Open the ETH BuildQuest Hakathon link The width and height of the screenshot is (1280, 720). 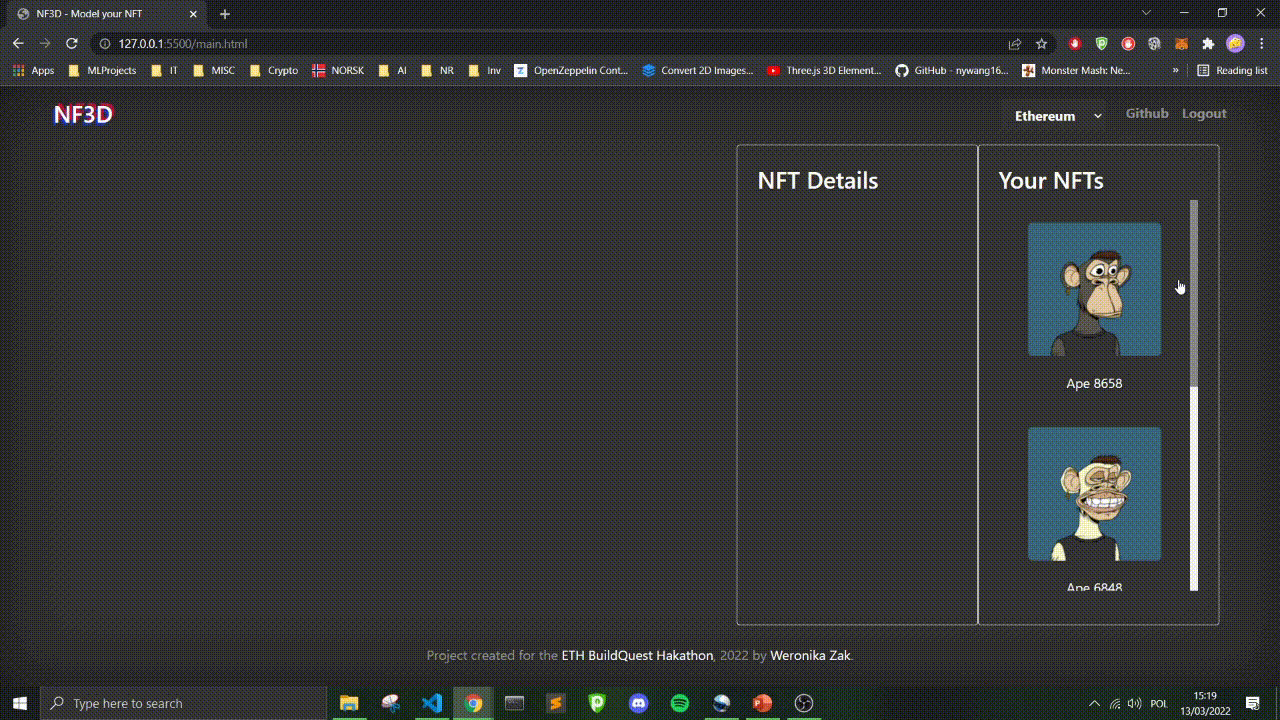[637, 656]
